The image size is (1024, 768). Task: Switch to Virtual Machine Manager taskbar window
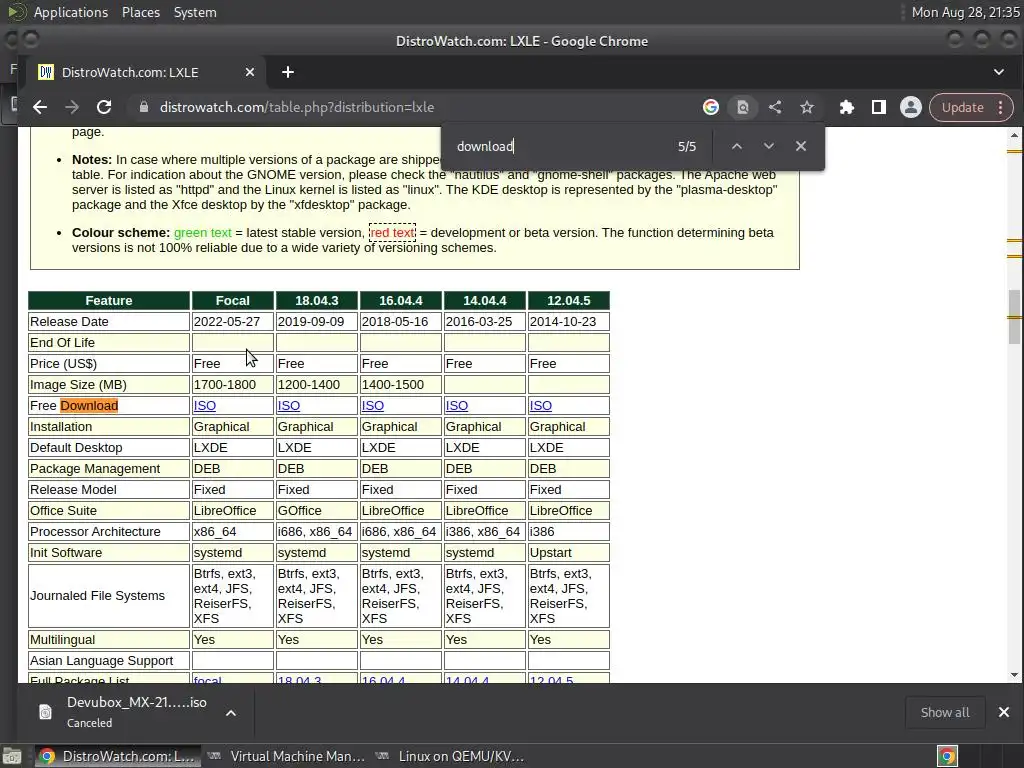[x=286, y=756]
